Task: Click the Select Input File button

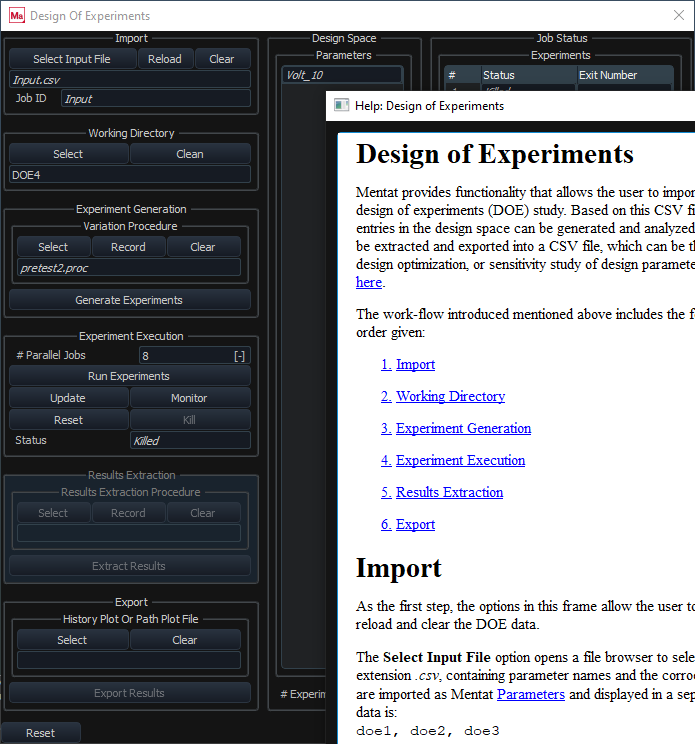Action: pyautogui.click(x=71, y=59)
